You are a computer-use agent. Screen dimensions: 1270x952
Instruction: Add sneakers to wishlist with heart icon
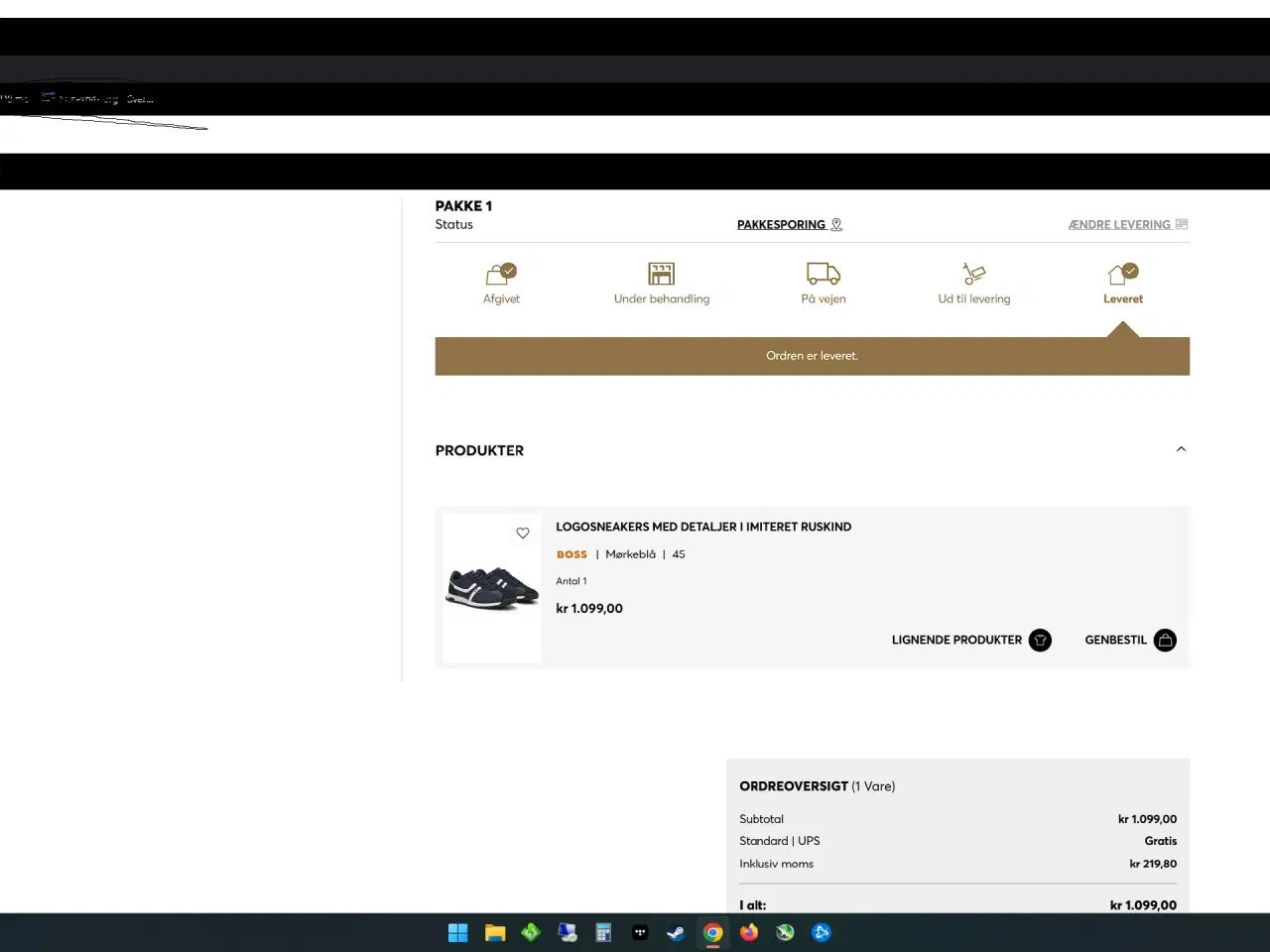[x=523, y=534]
